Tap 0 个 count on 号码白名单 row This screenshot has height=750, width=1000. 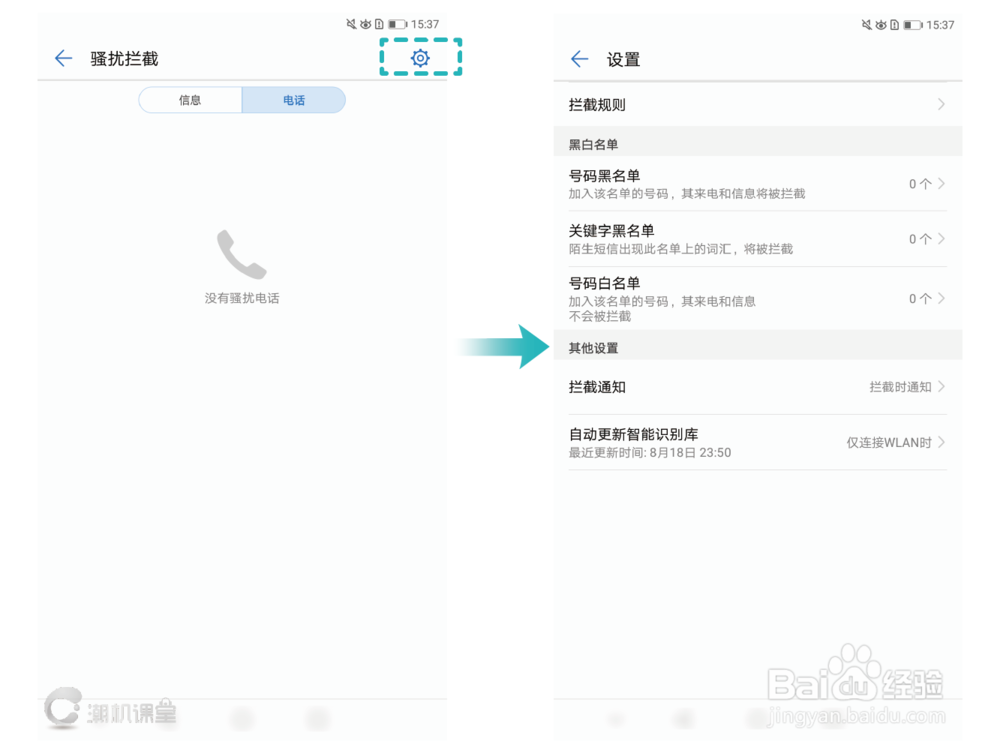click(x=920, y=298)
